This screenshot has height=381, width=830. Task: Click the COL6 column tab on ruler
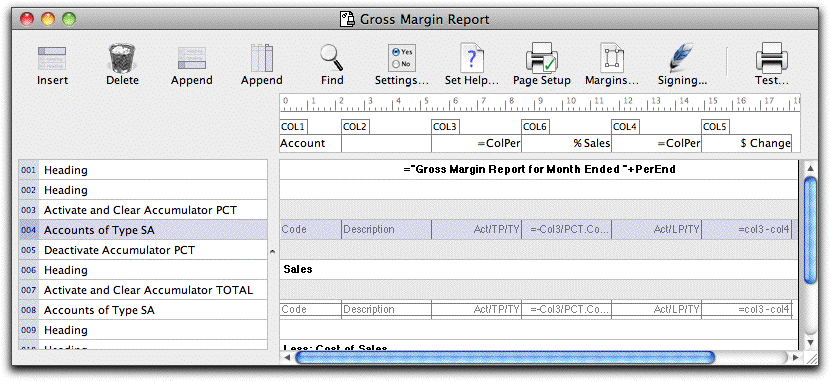pos(535,127)
